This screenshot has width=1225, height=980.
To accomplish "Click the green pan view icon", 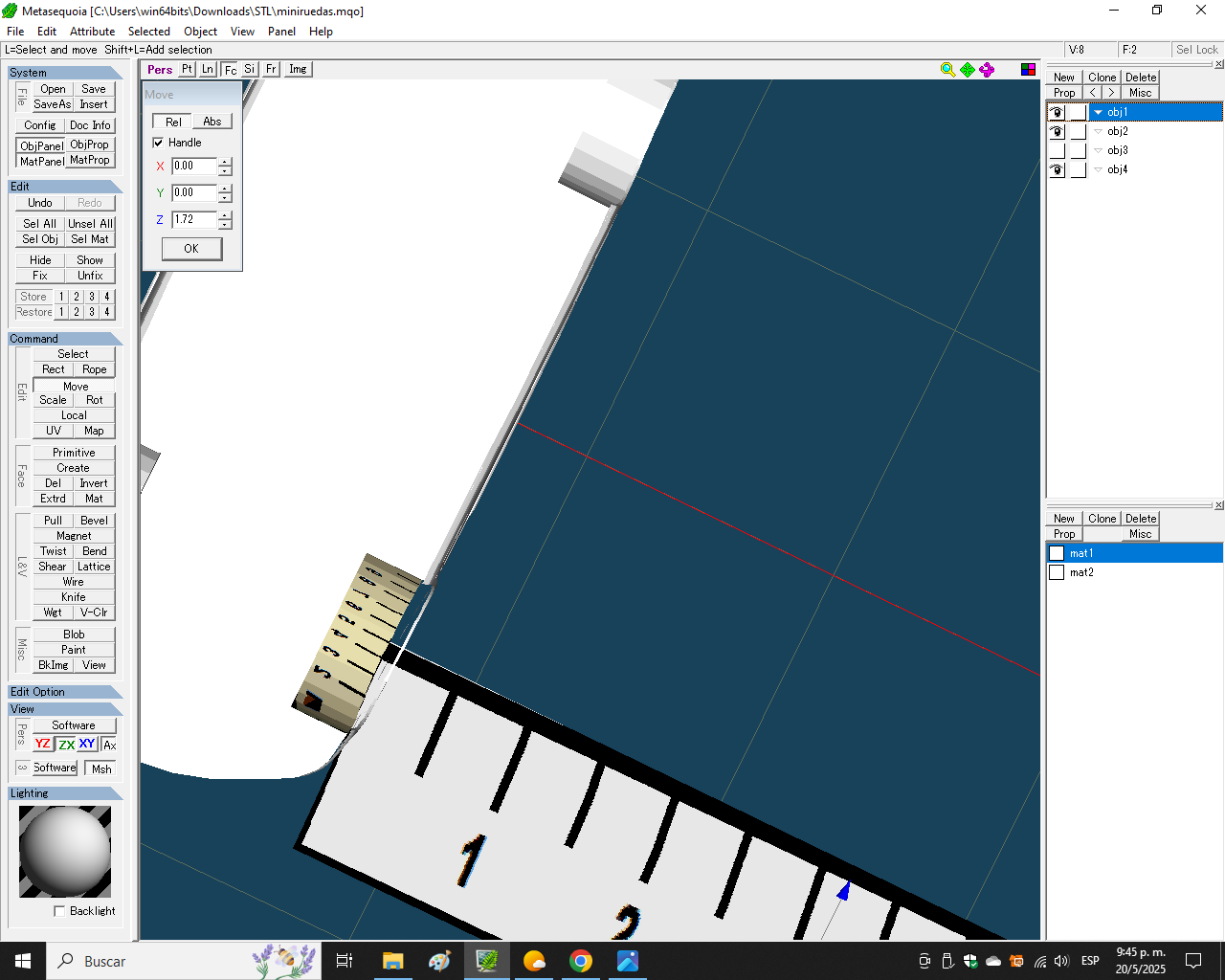I will coord(968,70).
